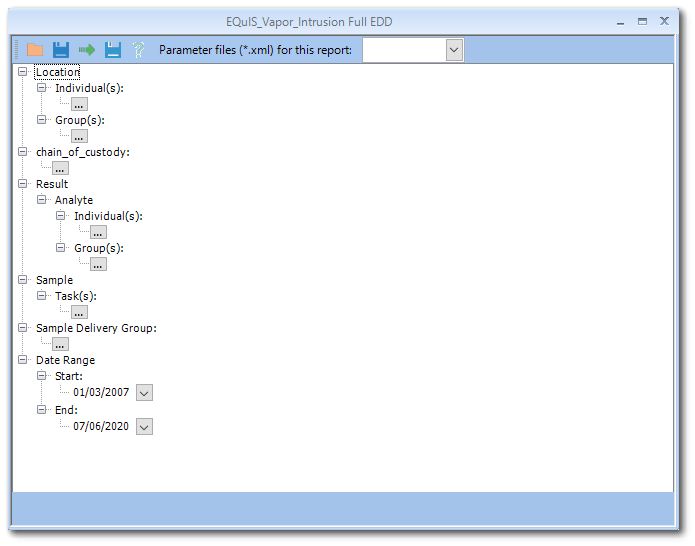Viewport: 695px width, 546px height.
Task: Collapse the Task(s) node
Action: pyautogui.click(x=41, y=296)
